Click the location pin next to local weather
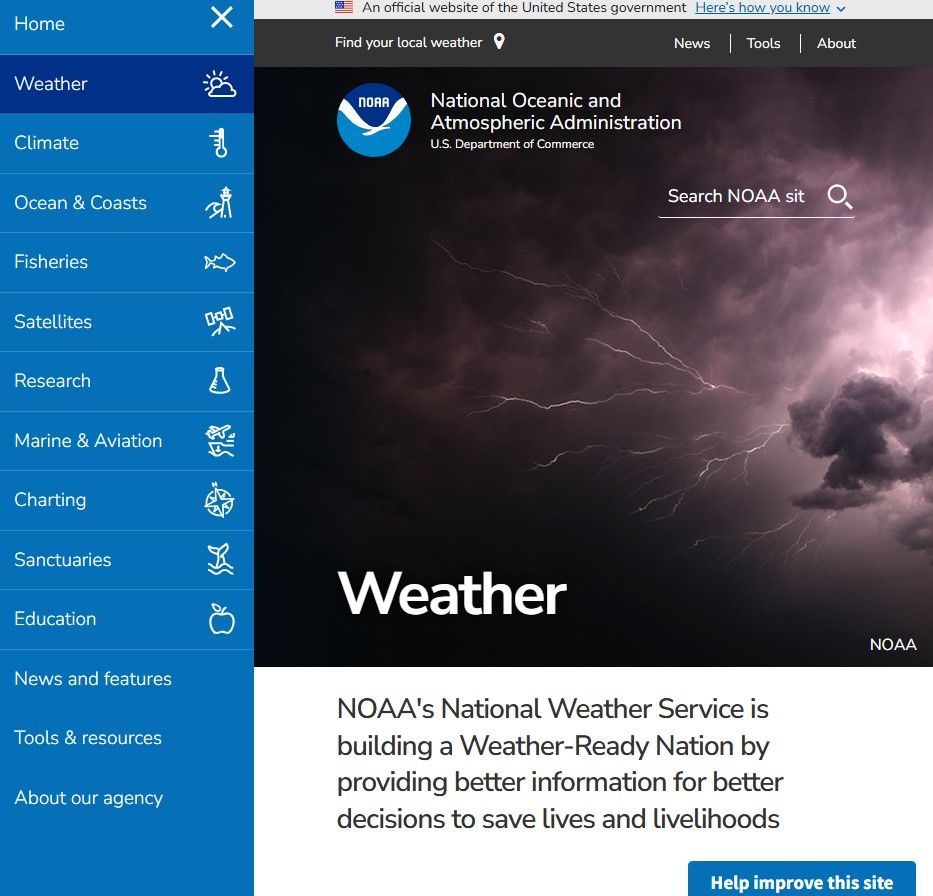Screen dimensions: 933x896 (499, 42)
